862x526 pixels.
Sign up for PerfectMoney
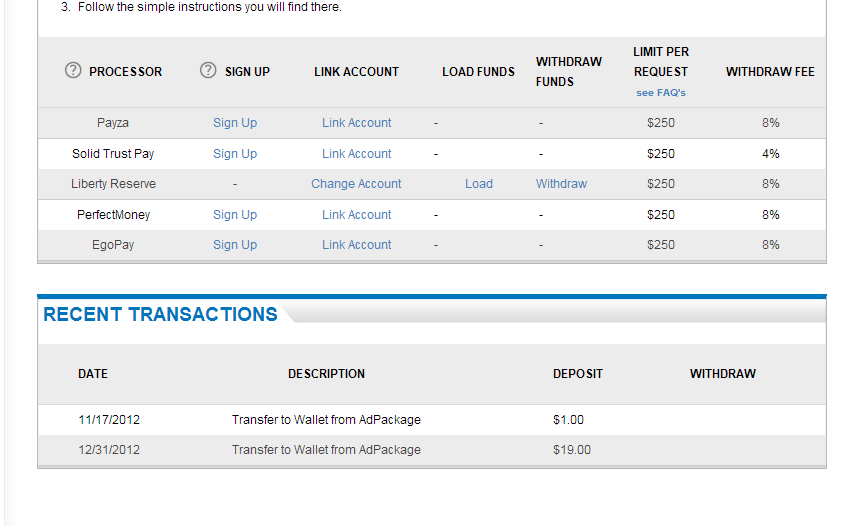pos(235,215)
